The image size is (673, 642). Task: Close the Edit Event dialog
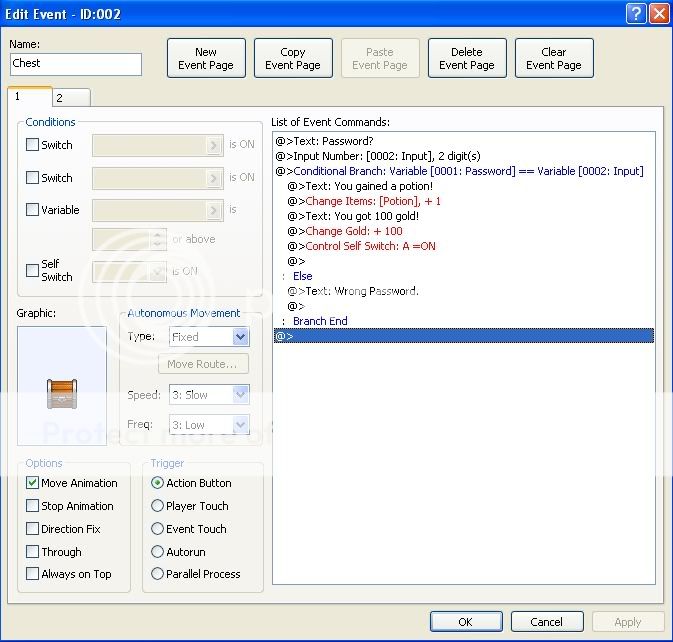coord(658,13)
